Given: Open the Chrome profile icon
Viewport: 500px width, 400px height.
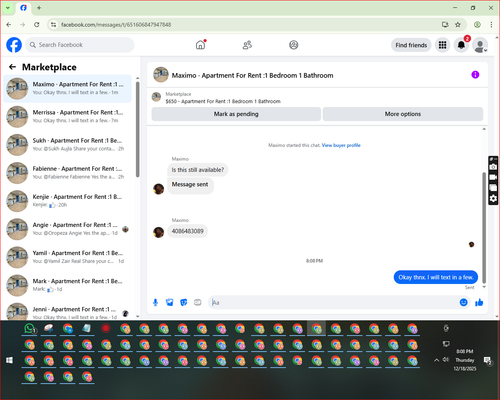Looking at the screenshot, I should [477, 25].
